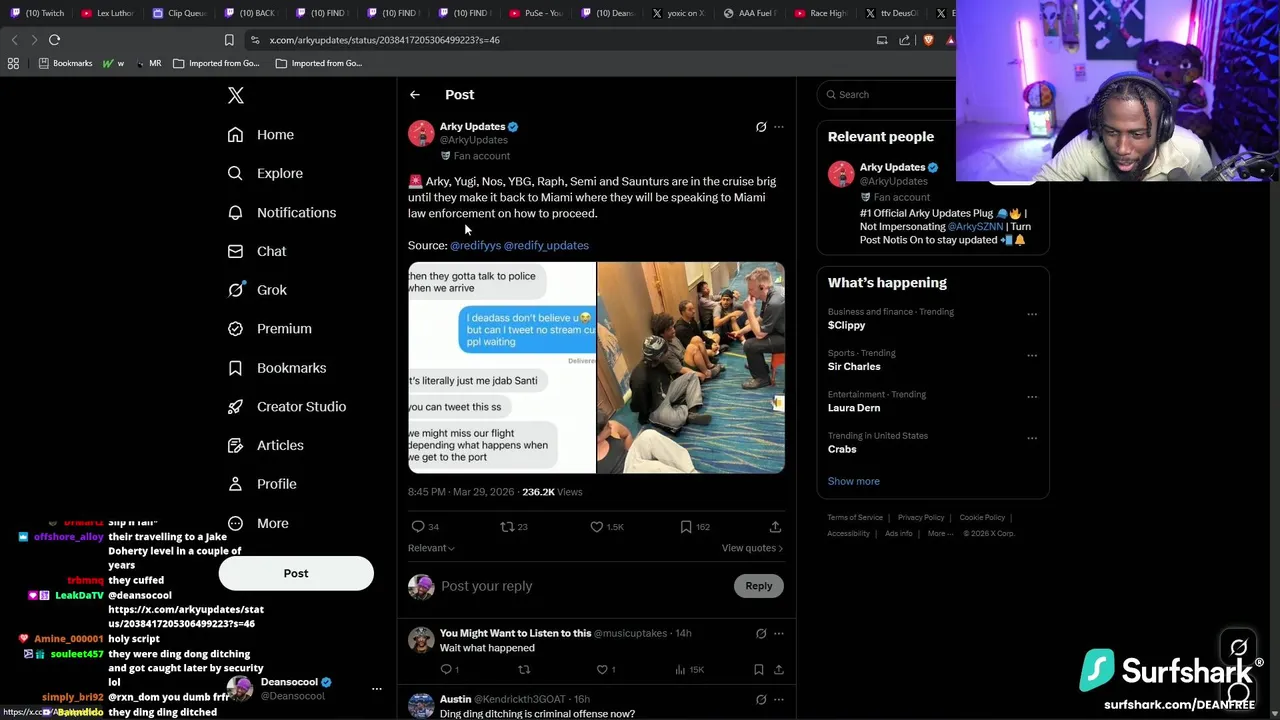This screenshot has width=1280, height=720.
Task: Reply to 'Wait what happened' comment
Action: pyautogui.click(x=447, y=670)
